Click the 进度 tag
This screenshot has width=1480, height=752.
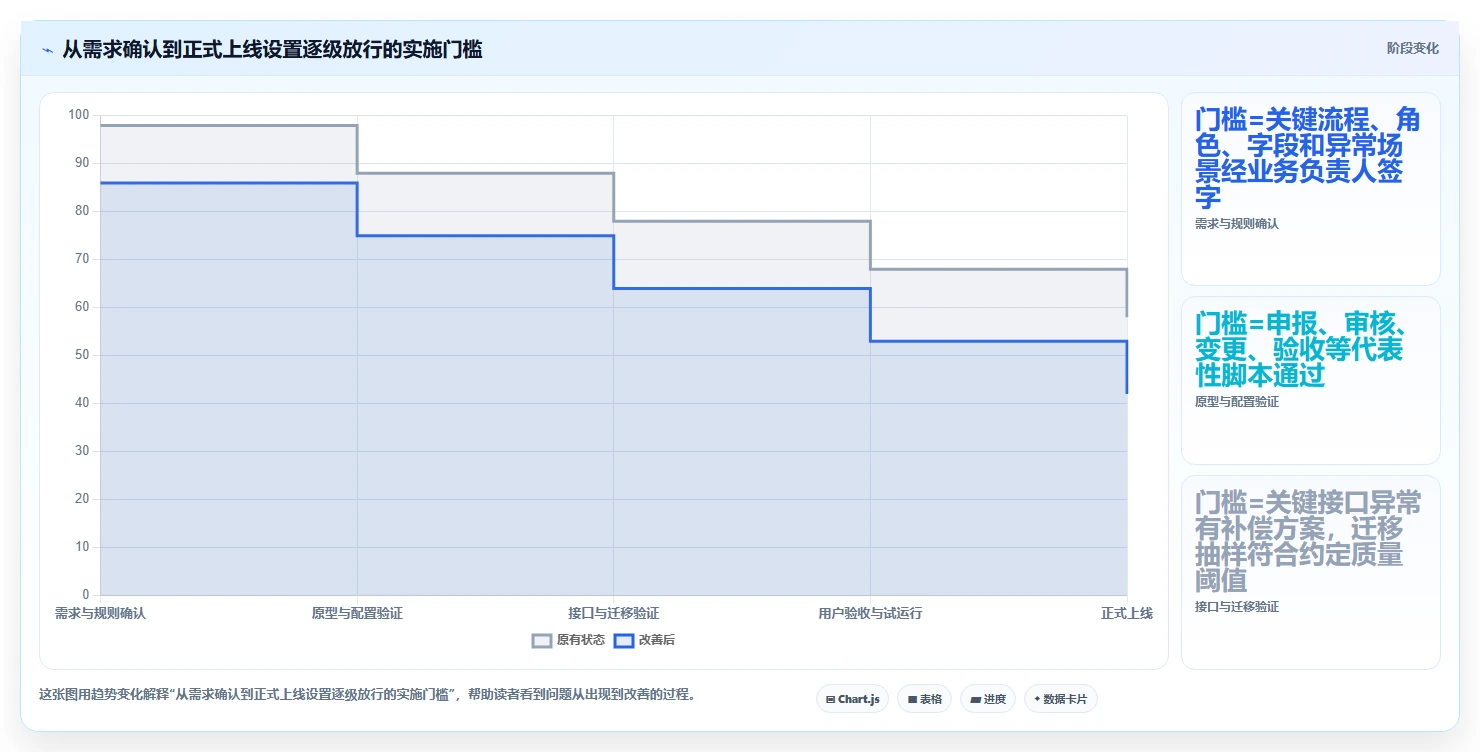(x=988, y=699)
